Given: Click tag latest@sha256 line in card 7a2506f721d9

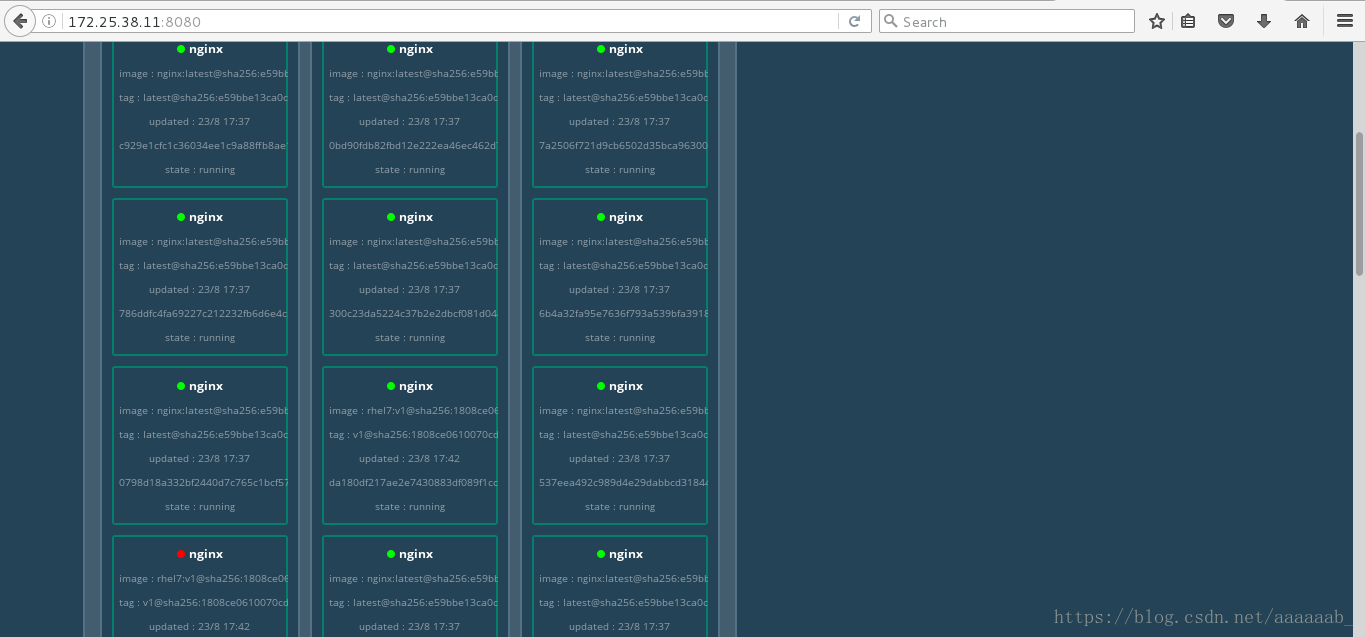Looking at the screenshot, I should (x=623, y=98).
